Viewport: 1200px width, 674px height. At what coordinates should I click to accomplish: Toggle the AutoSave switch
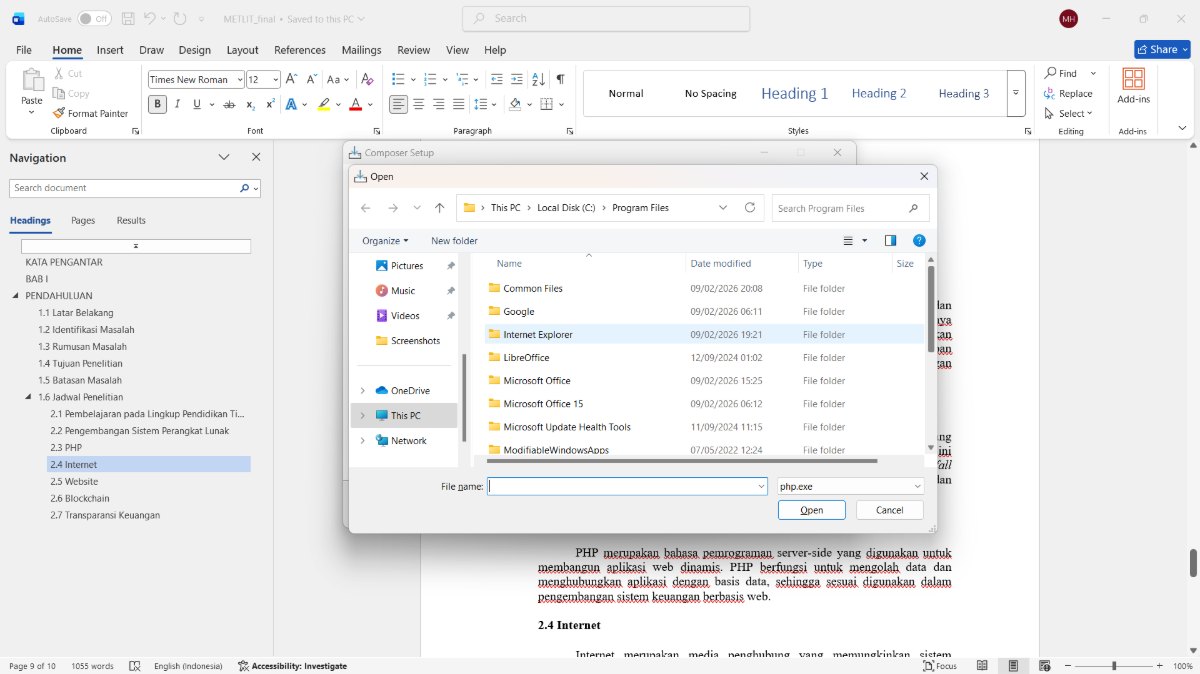pos(94,19)
